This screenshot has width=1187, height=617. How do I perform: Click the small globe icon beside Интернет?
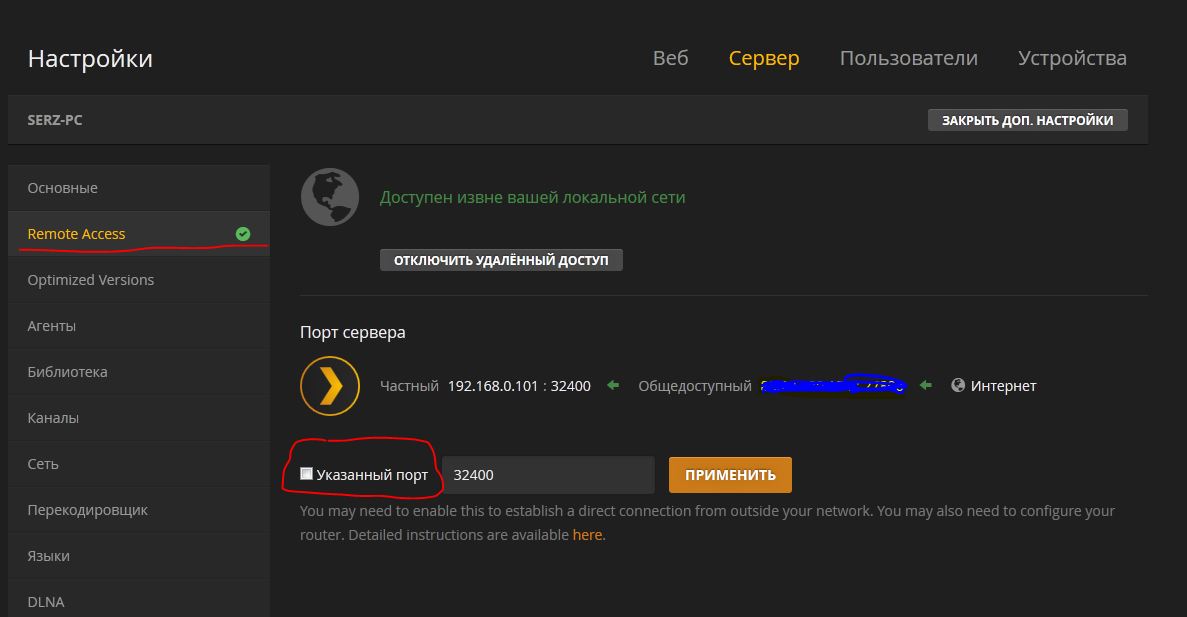(958, 386)
